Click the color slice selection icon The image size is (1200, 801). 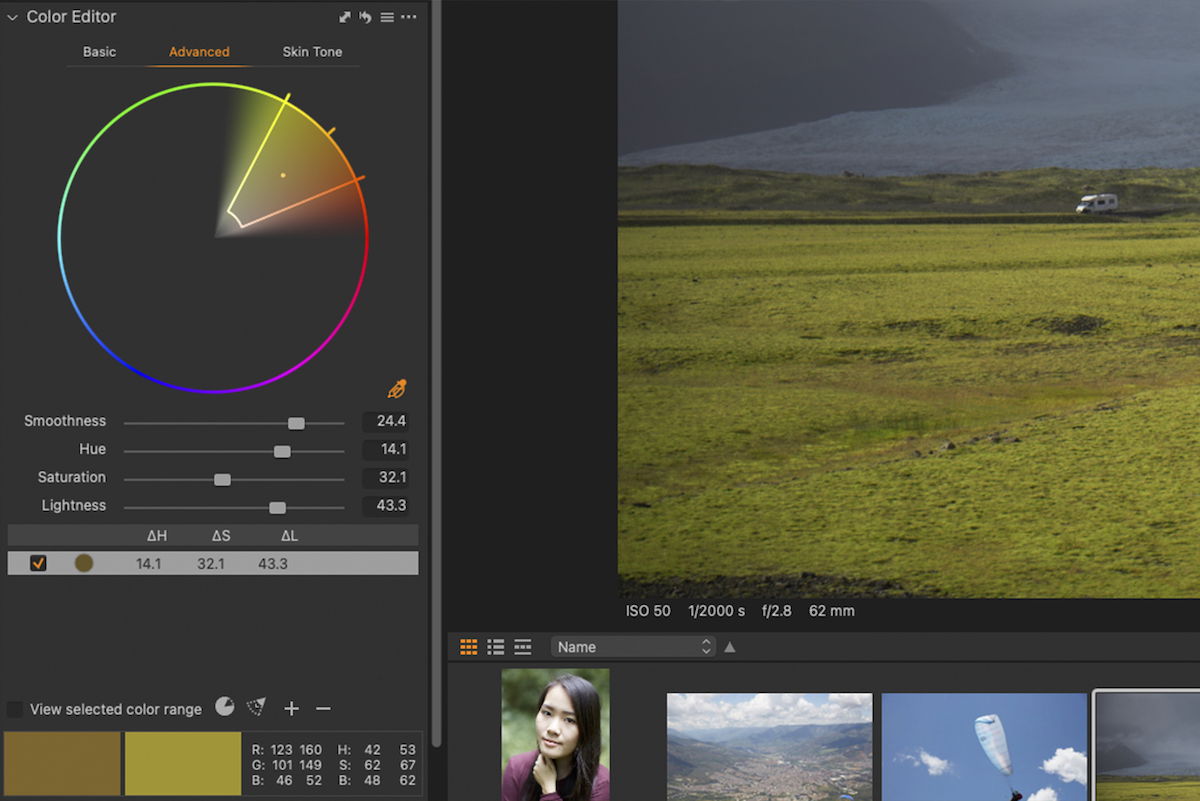coord(254,708)
